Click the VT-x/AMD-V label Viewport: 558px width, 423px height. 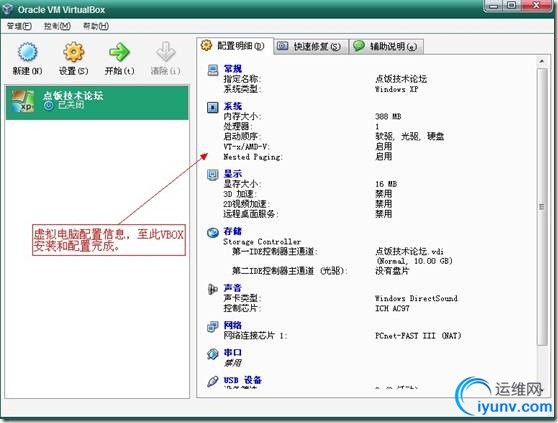tap(246, 146)
